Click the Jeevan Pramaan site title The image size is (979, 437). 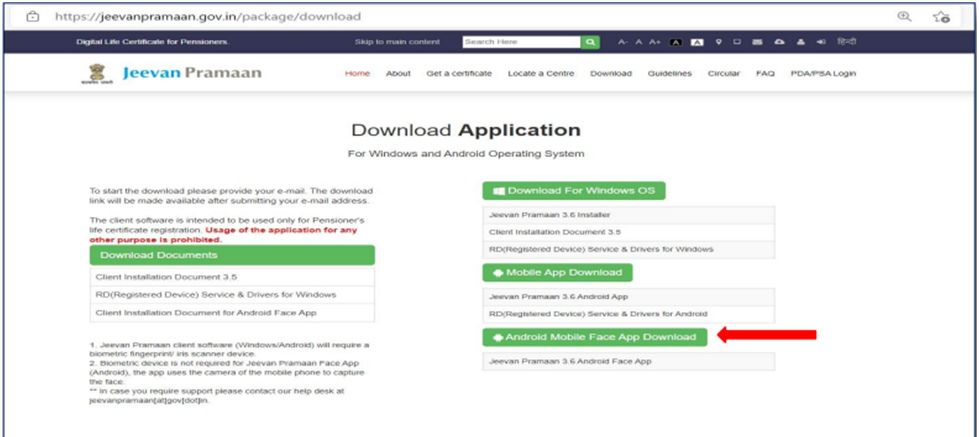pos(192,73)
